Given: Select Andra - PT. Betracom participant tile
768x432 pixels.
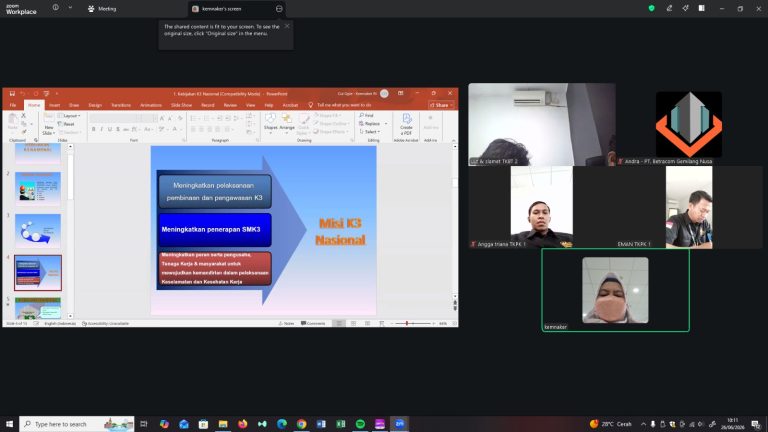Looking at the screenshot, I should coord(689,124).
